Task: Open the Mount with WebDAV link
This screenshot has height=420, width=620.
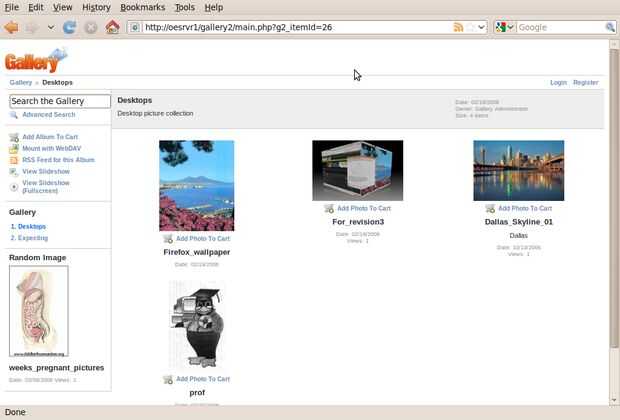Action: pyautogui.click(x=52, y=148)
